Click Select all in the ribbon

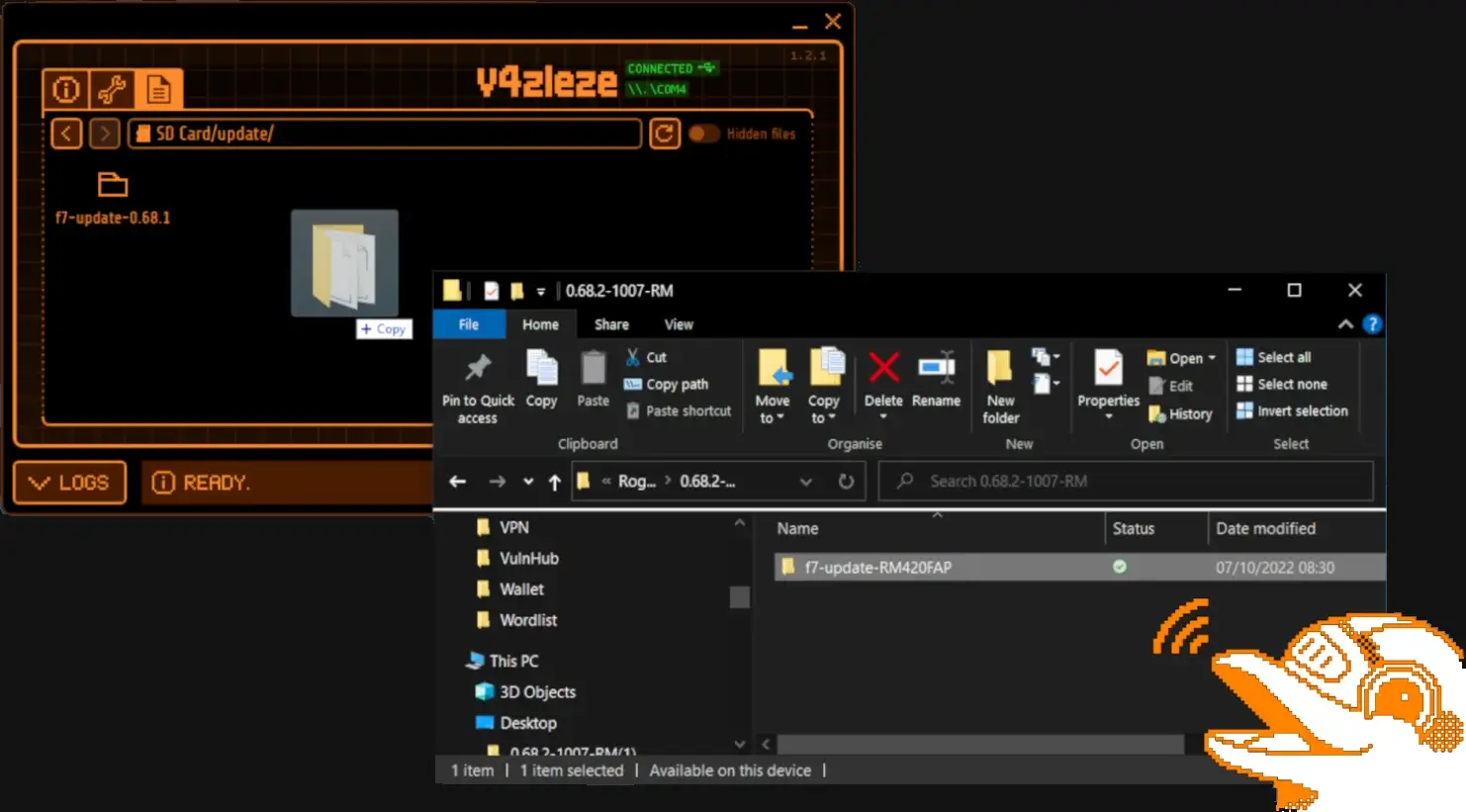click(1283, 357)
